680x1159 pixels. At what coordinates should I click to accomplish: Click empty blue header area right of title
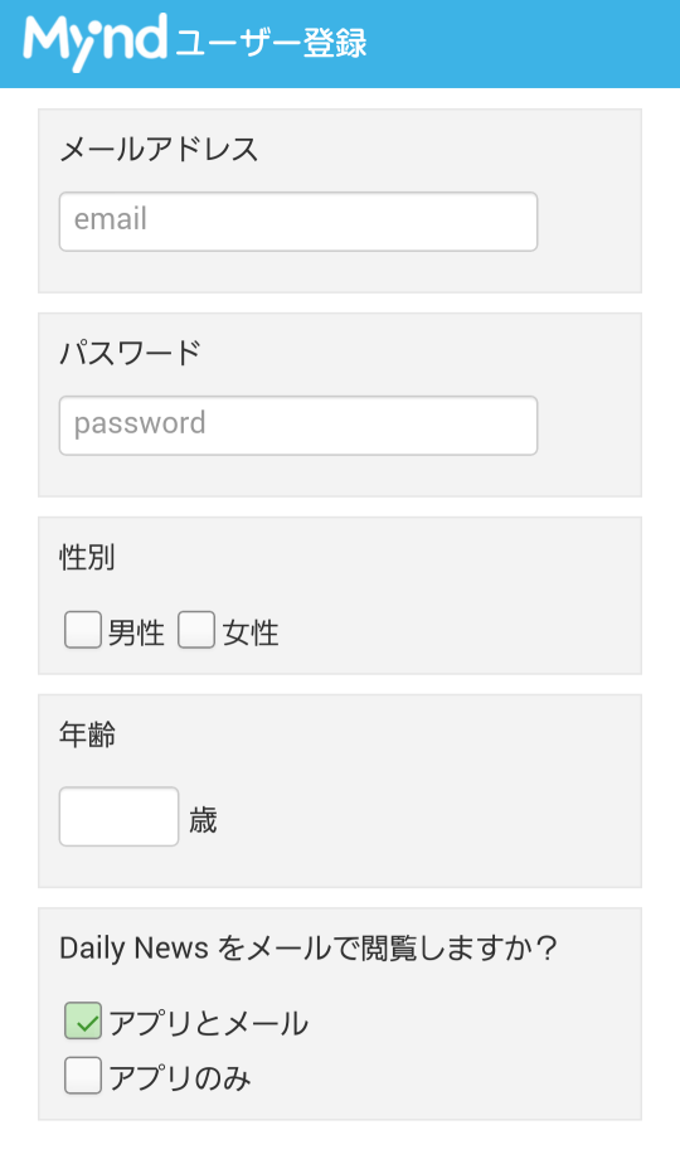click(523, 44)
